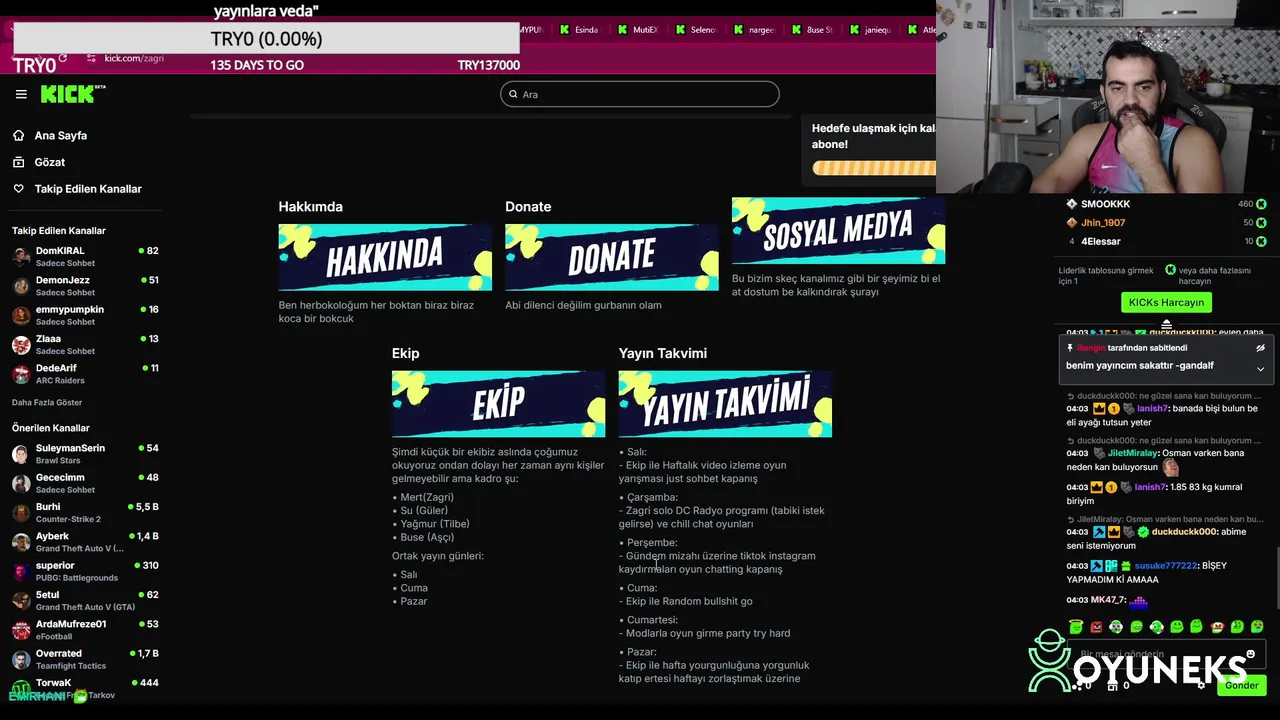This screenshot has height=720, width=1280.
Task: Open DemonJezz channel avatar
Action: [x=21, y=286]
